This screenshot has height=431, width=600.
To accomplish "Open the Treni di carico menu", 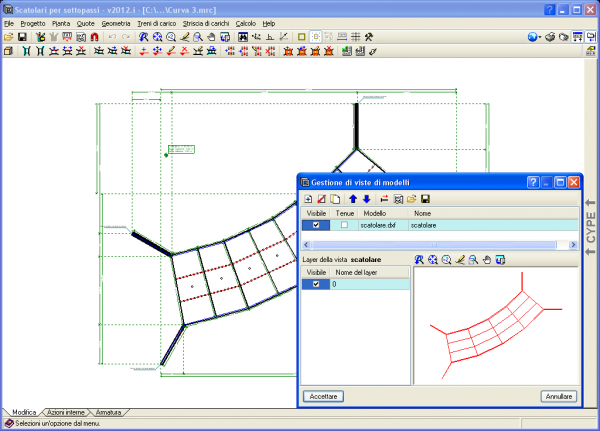I will pyautogui.click(x=157, y=24).
